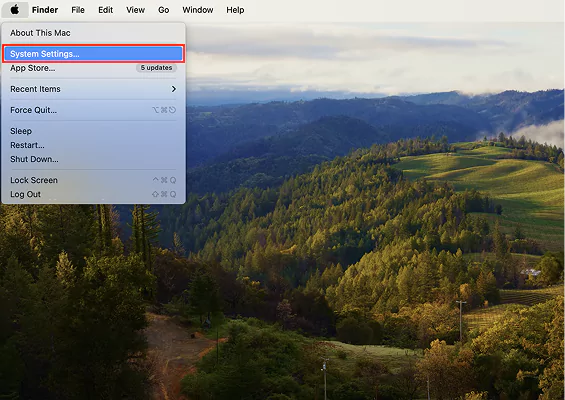The height and width of the screenshot is (400, 565).
Task: Open App Store menu entry
Action: [x=93, y=68]
